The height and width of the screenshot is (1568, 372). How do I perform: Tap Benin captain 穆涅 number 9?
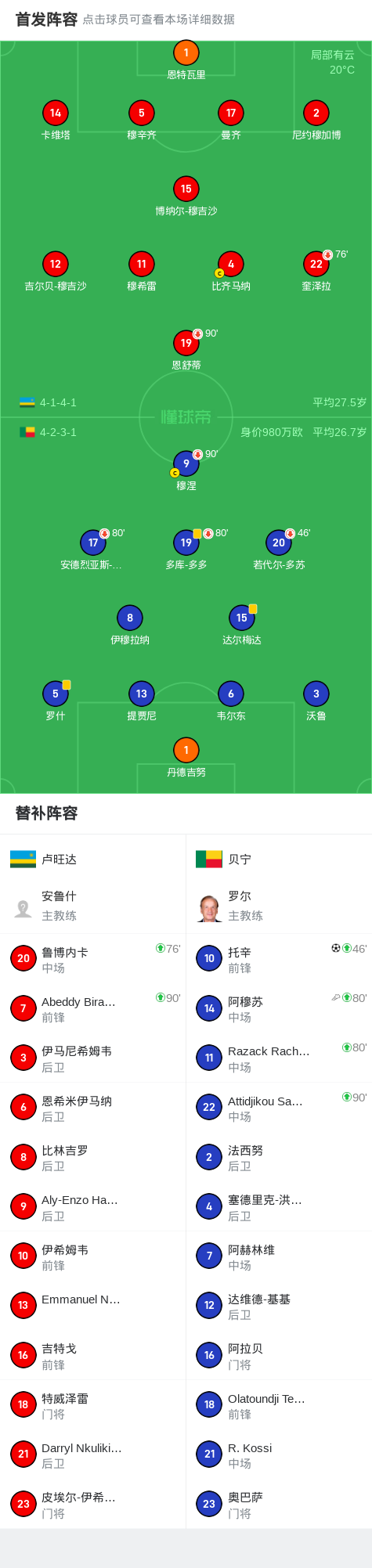(186, 463)
